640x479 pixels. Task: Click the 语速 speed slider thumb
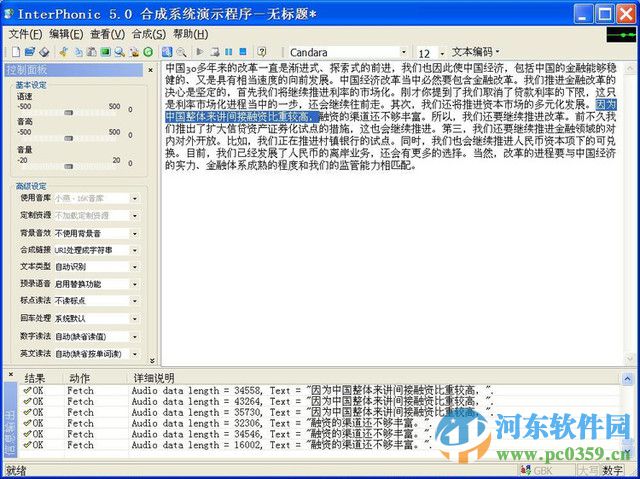coord(69,113)
